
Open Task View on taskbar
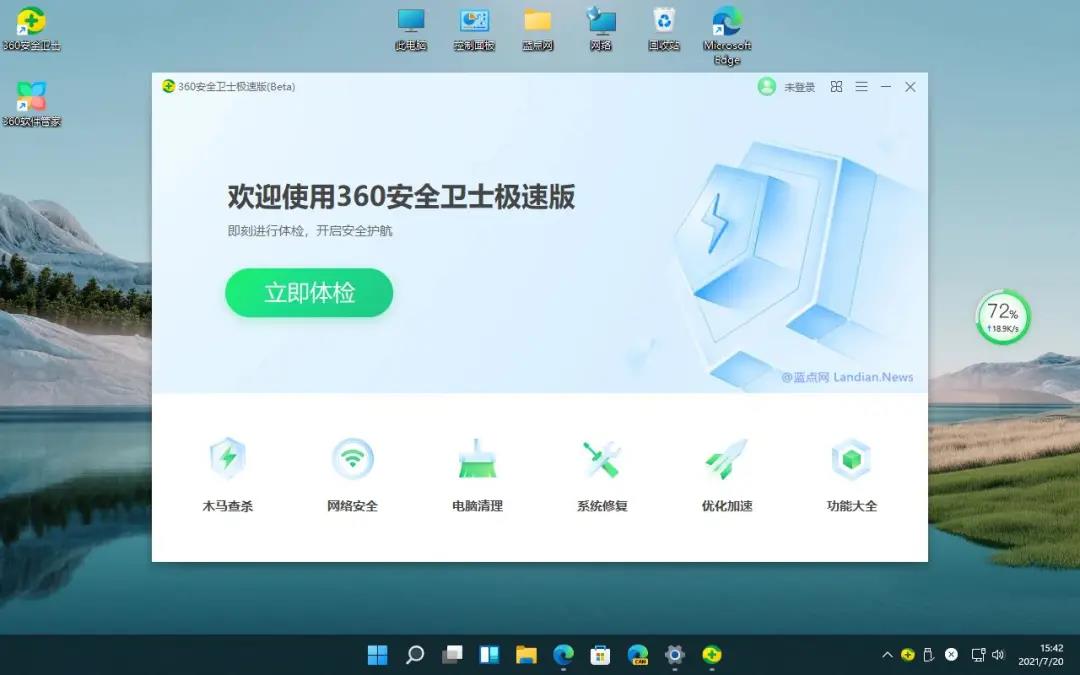[452, 654]
